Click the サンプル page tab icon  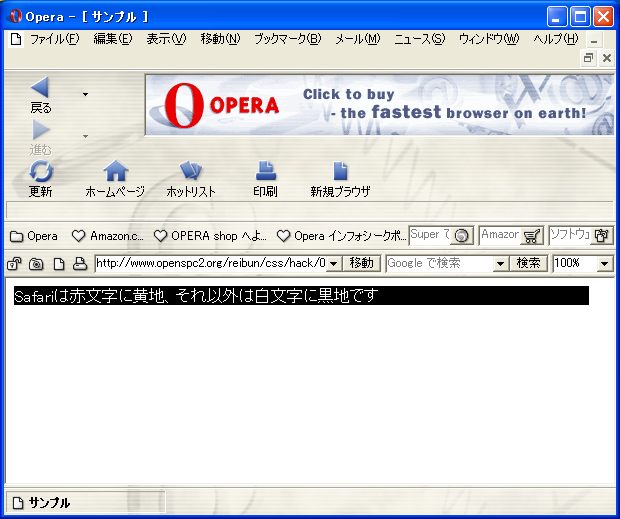pyautogui.click(x=18, y=503)
